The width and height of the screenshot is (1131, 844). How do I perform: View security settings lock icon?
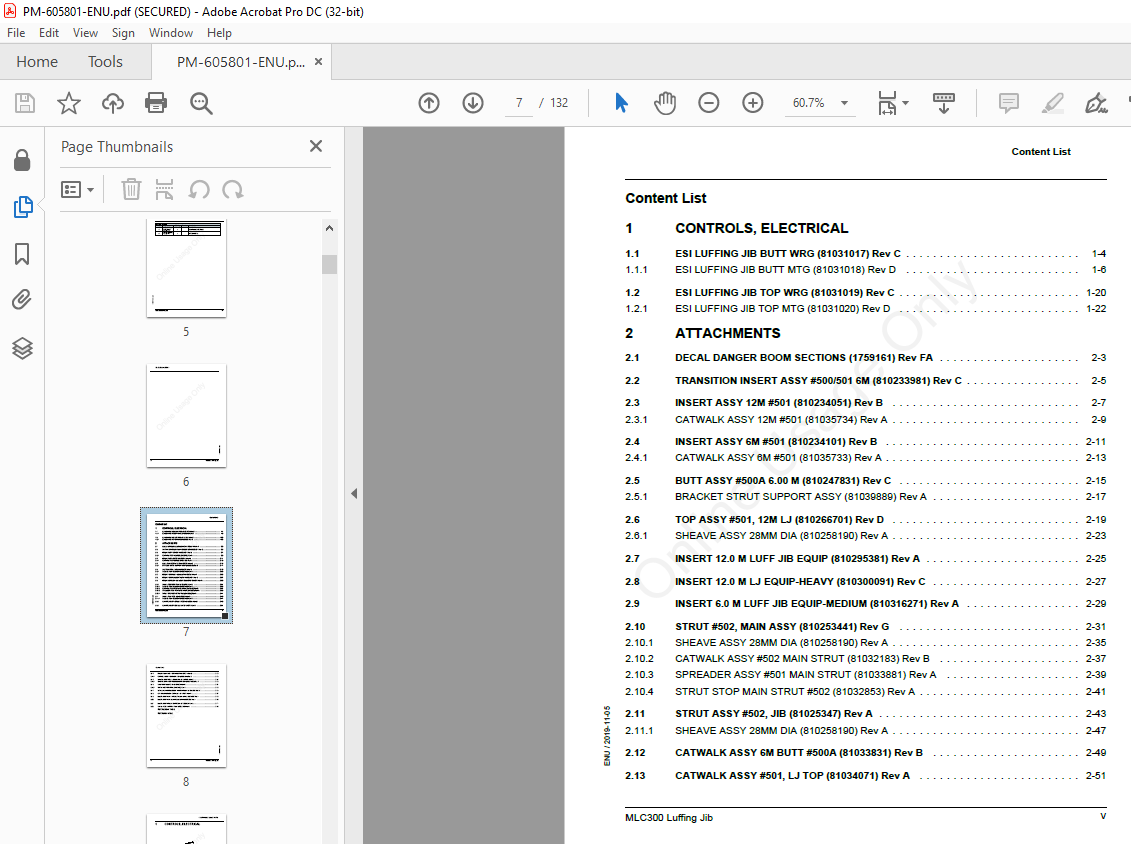[x=22, y=160]
